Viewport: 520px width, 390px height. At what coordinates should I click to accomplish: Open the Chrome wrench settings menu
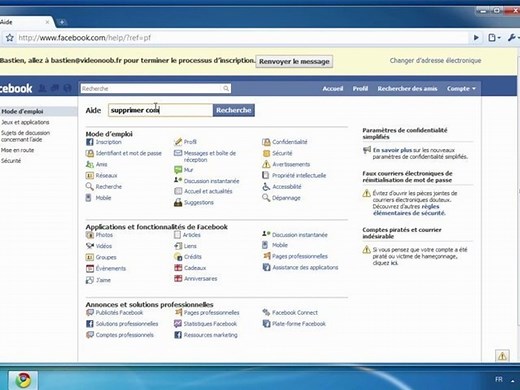[x=513, y=38]
